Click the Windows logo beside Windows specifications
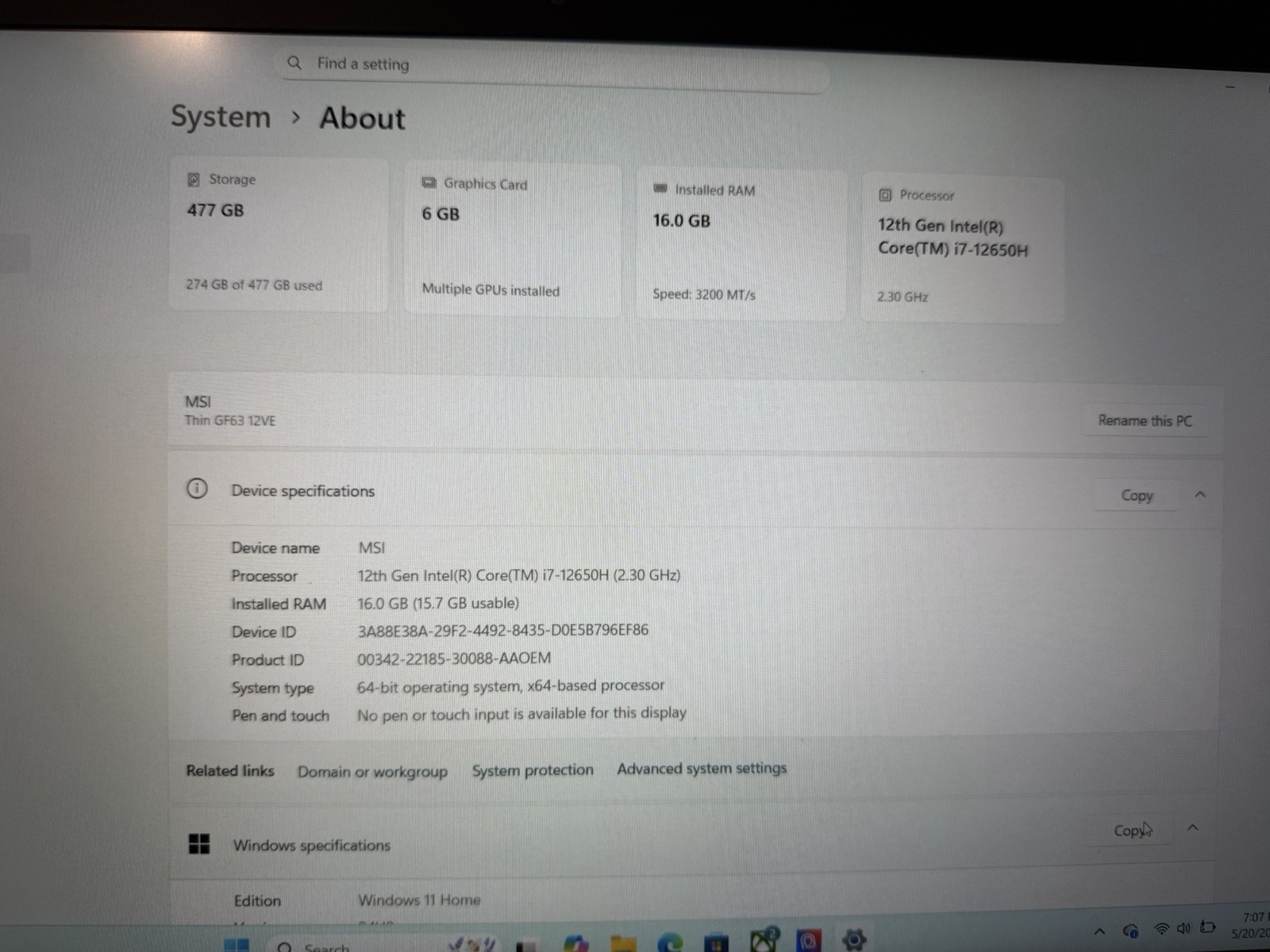 [x=199, y=844]
